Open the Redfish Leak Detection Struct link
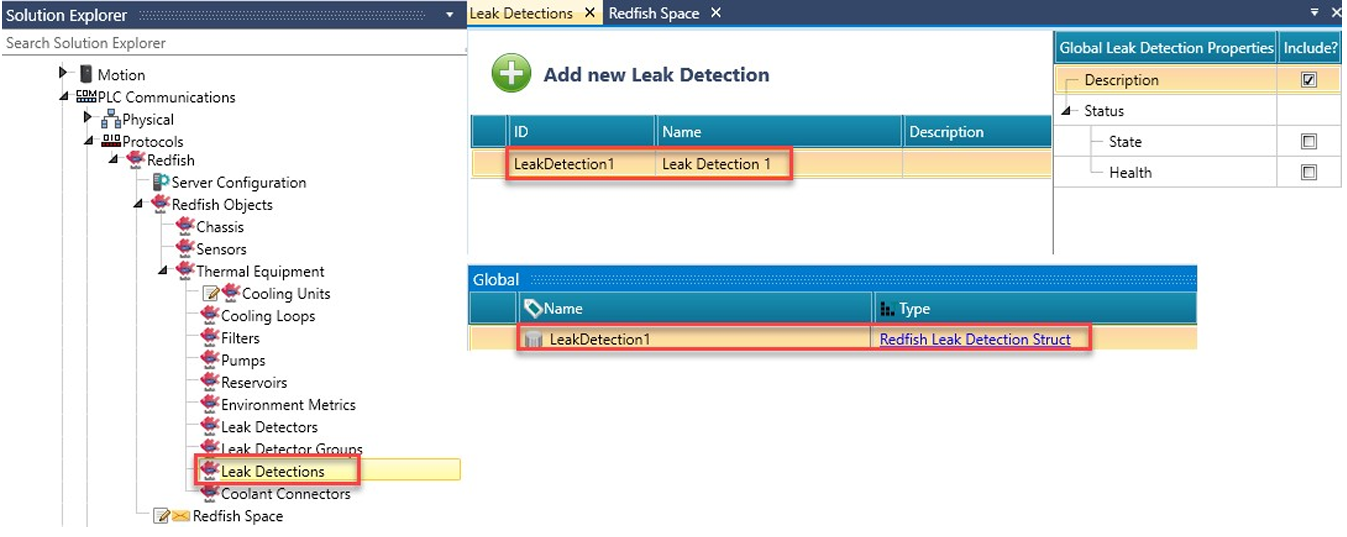Viewport: 1347px width, 537px height. 975,340
